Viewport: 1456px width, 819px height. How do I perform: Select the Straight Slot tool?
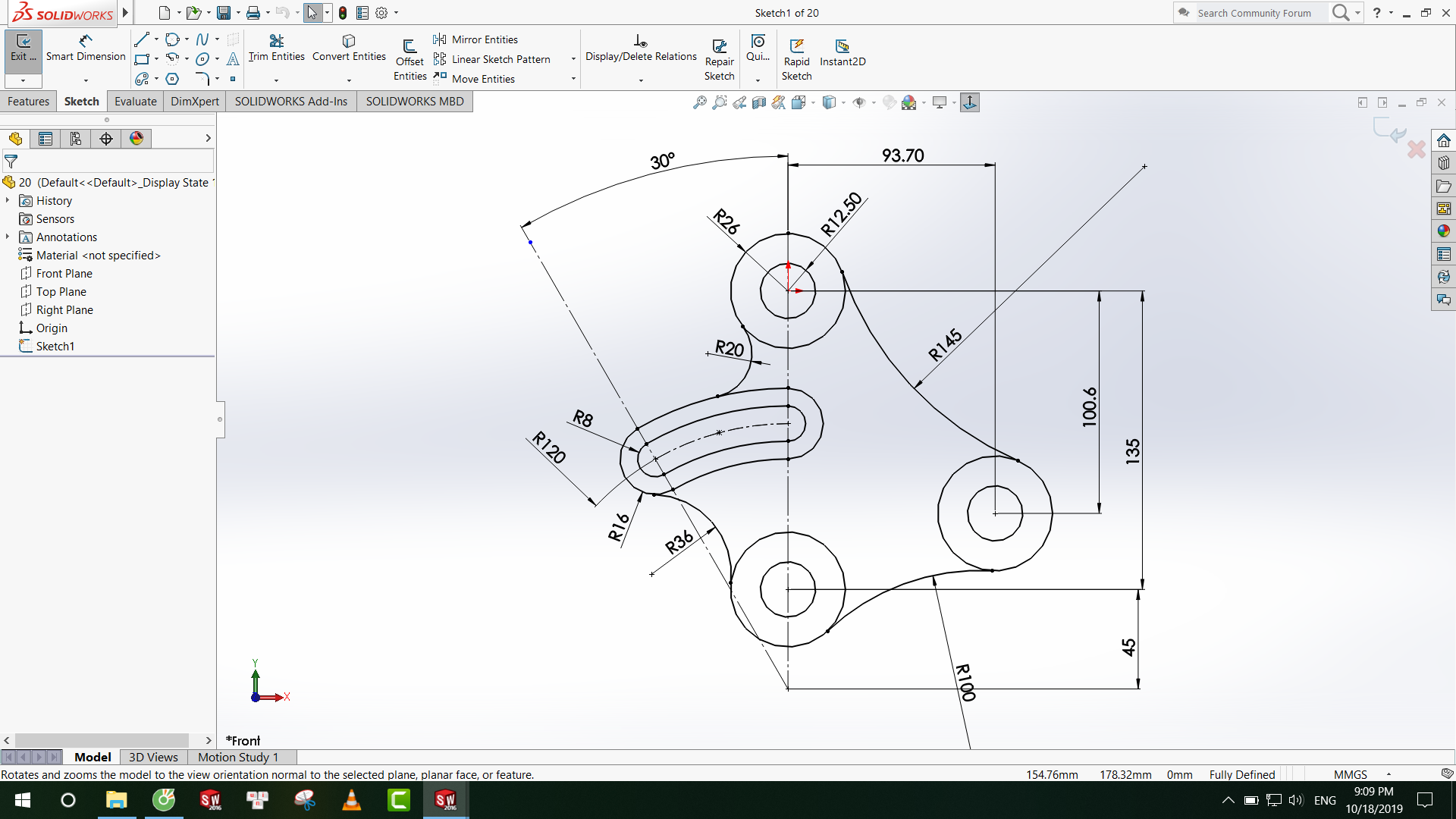point(142,79)
